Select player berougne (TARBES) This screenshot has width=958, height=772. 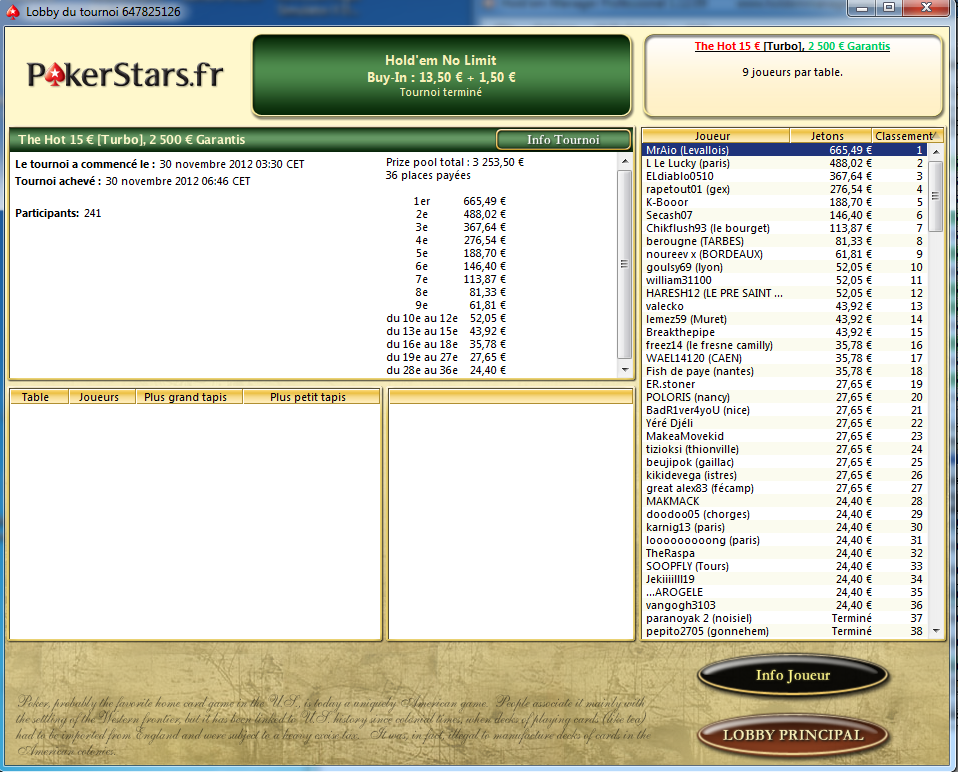785,241
